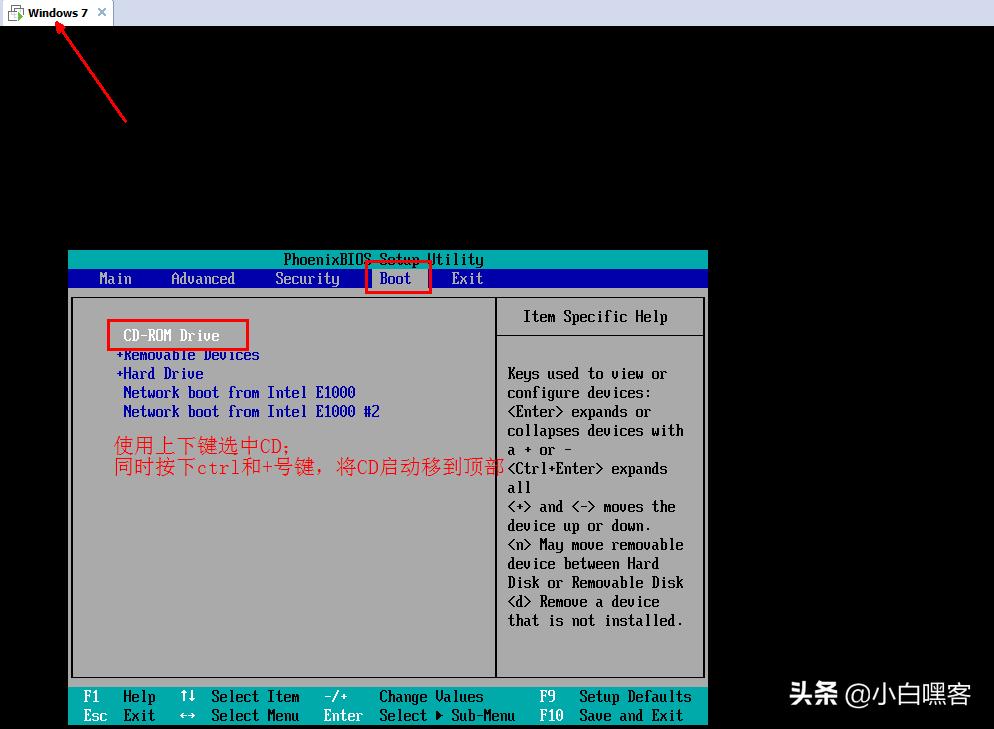
Task: Switch to the Main BIOS tab
Action: coord(115,278)
